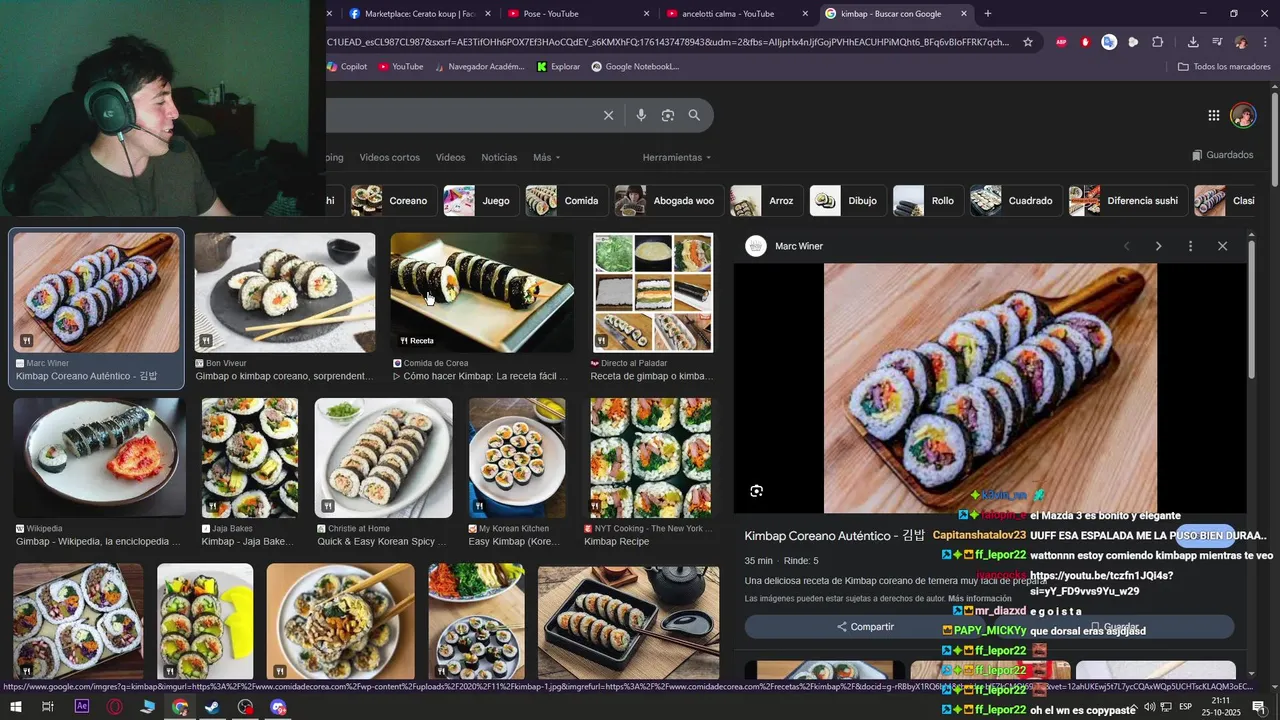This screenshot has width=1280, height=720.
Task: Select the Cuadrado suggestion chip
Action: tap(1014, 200)
